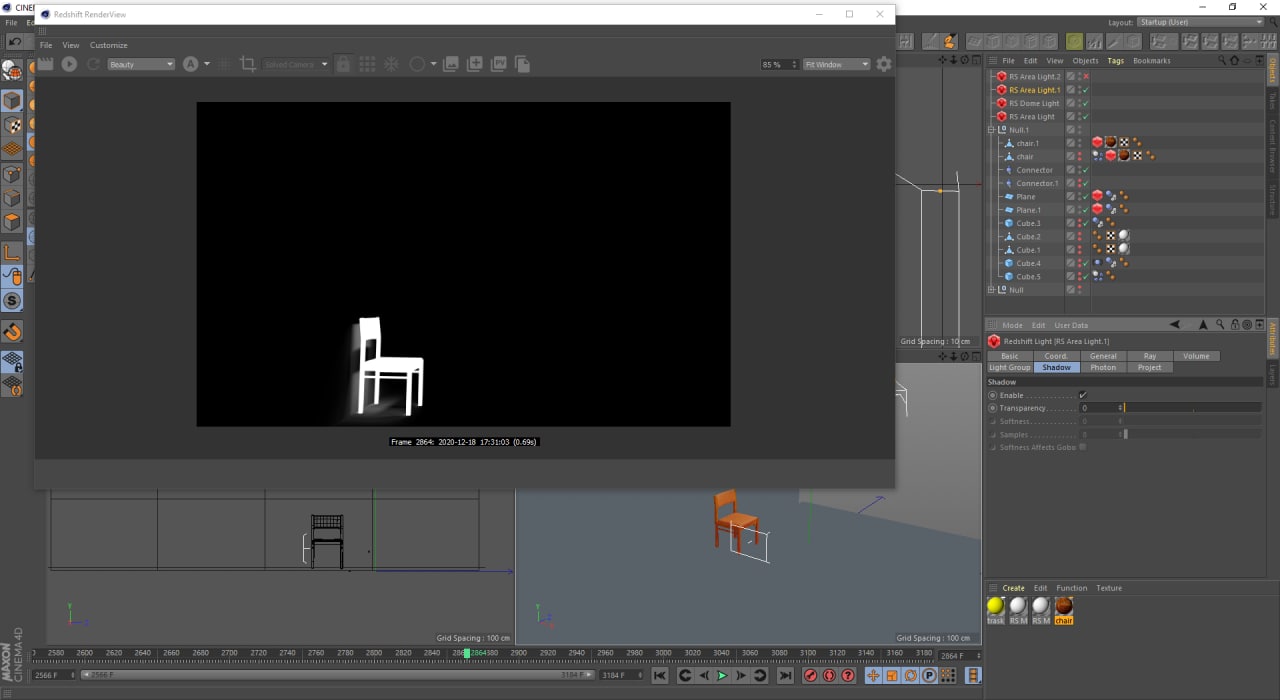Open the User Data menu in Attributes

pos(1071,325)
